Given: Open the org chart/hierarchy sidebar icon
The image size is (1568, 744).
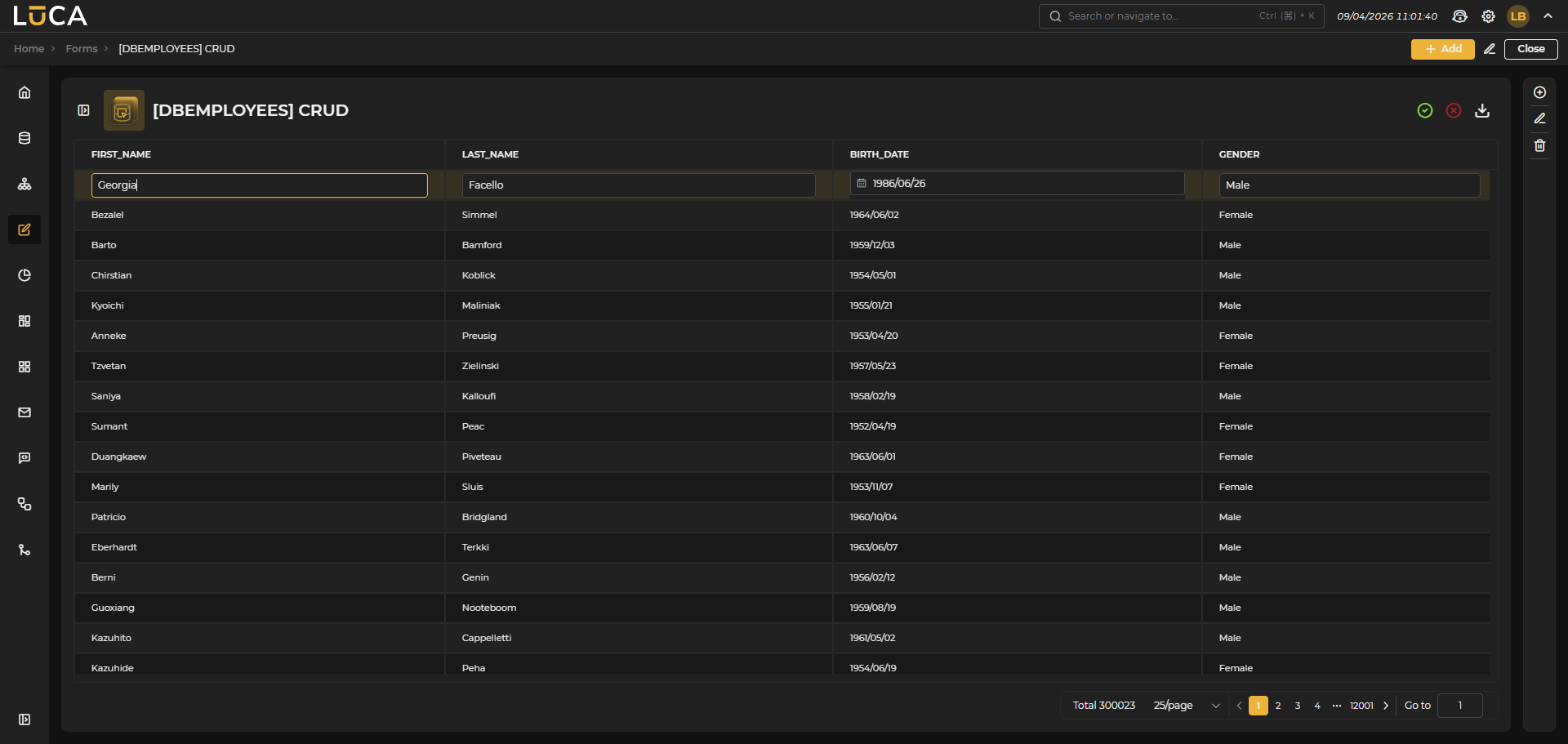Looking at the screenshot, I should 24,184.
